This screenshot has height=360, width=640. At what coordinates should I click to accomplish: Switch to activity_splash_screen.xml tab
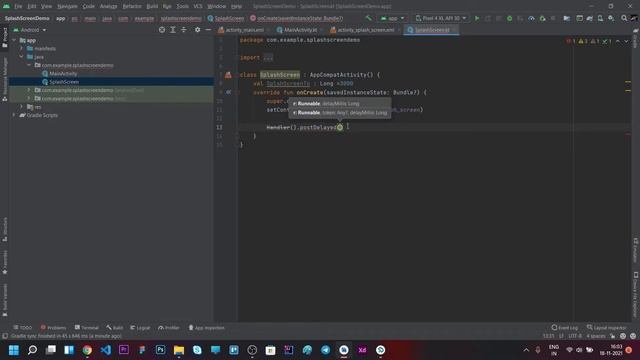(x=365, y=30)
